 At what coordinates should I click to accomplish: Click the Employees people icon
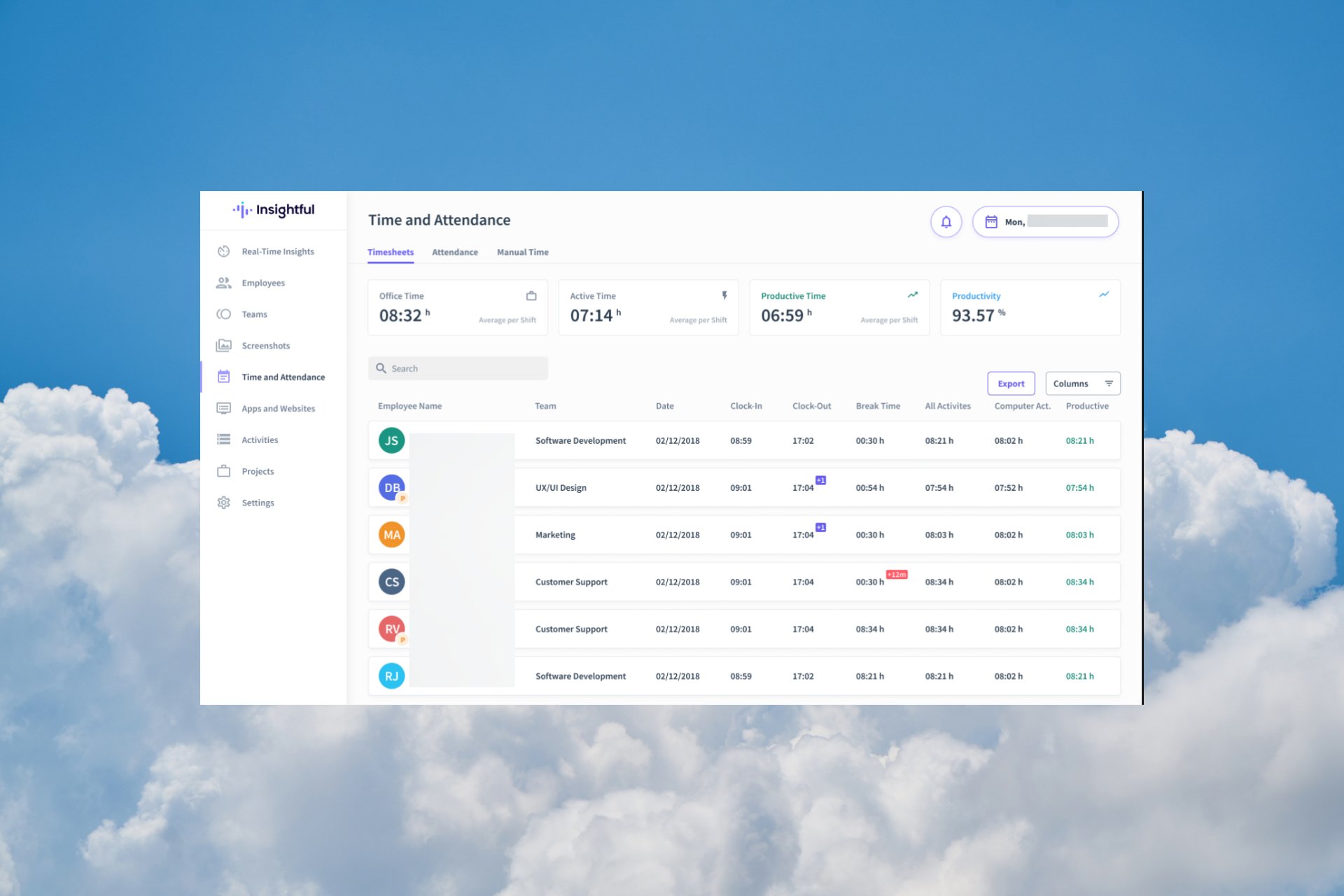coord(224,283)
